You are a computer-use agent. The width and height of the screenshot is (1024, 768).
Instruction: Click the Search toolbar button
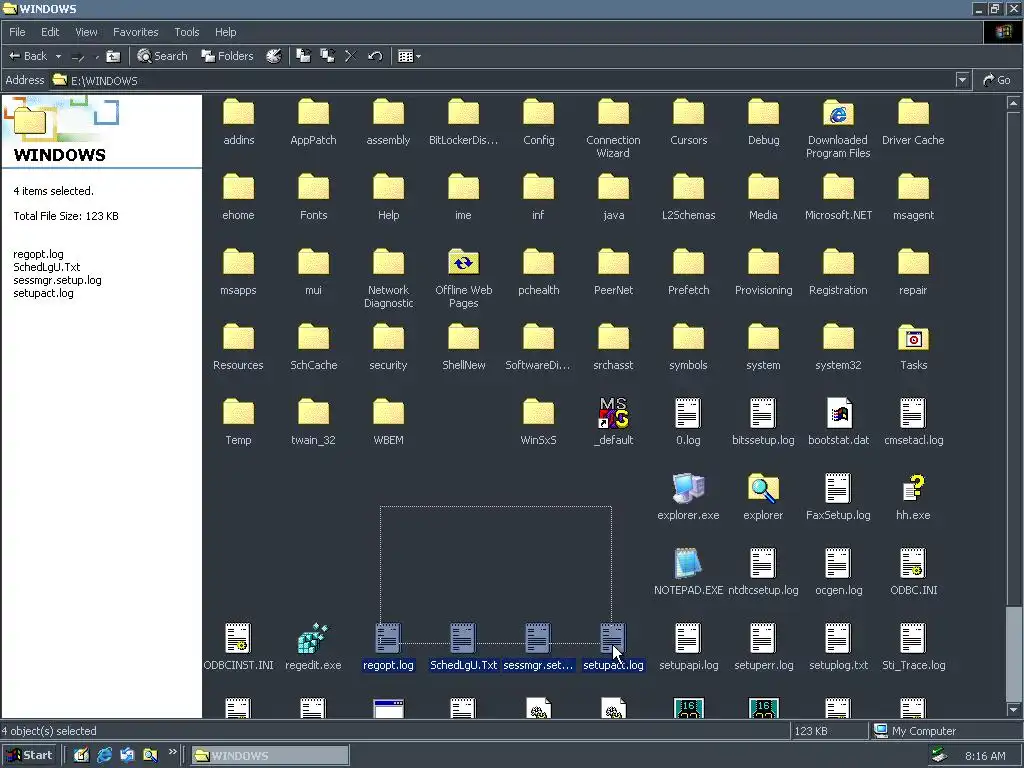click(163, 56)
